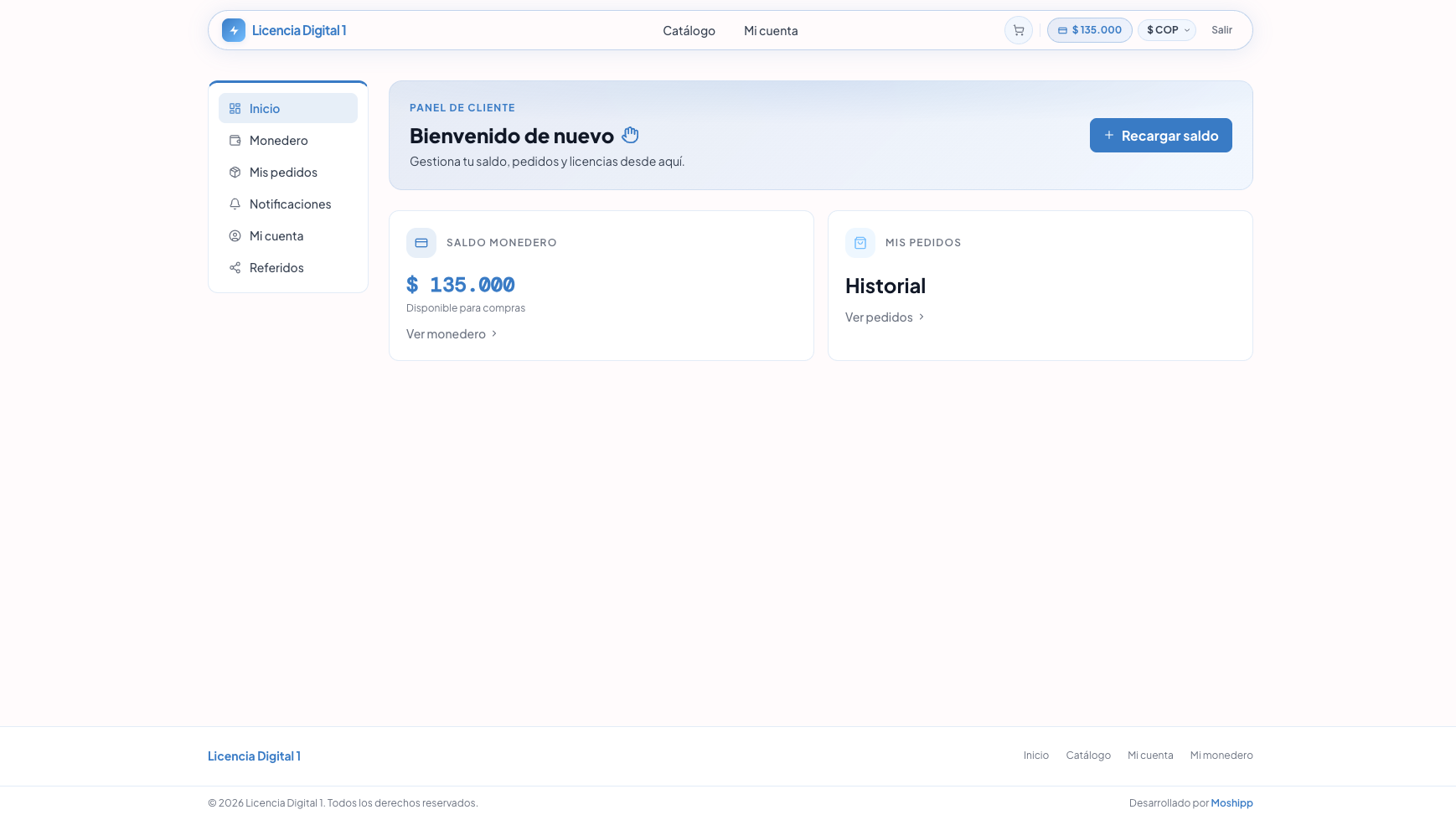Open Catálogo from the top navigation

689,30
